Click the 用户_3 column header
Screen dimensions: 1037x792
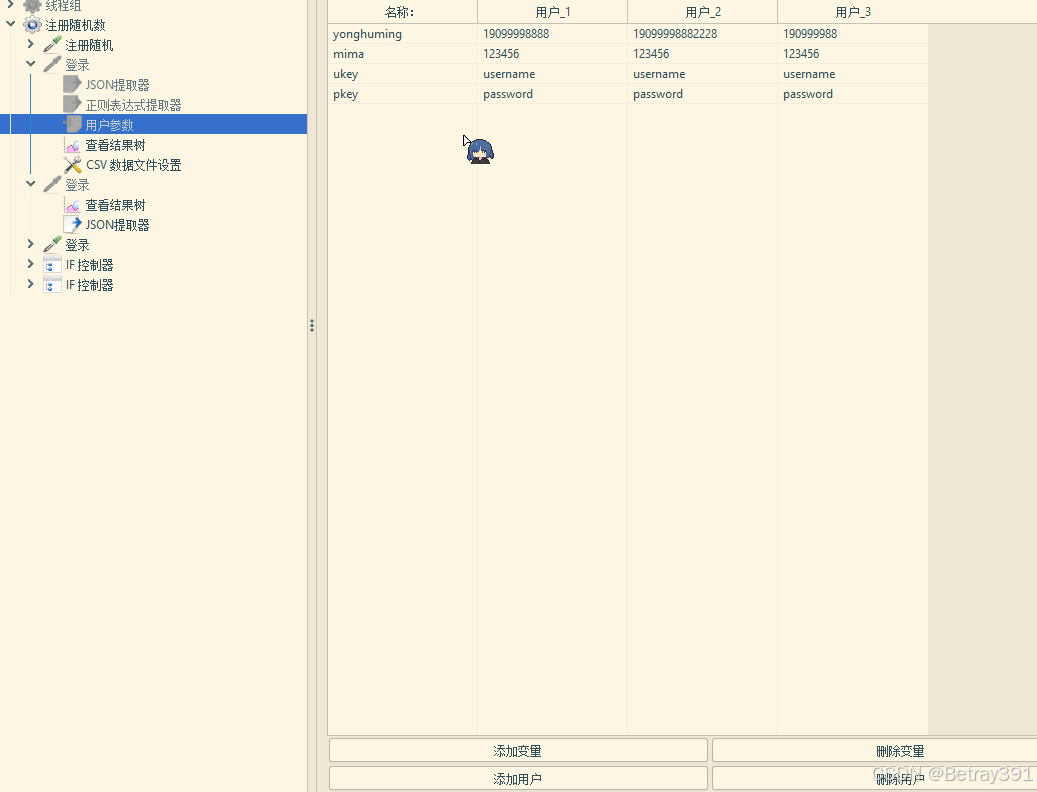click(x=852, y=12)
